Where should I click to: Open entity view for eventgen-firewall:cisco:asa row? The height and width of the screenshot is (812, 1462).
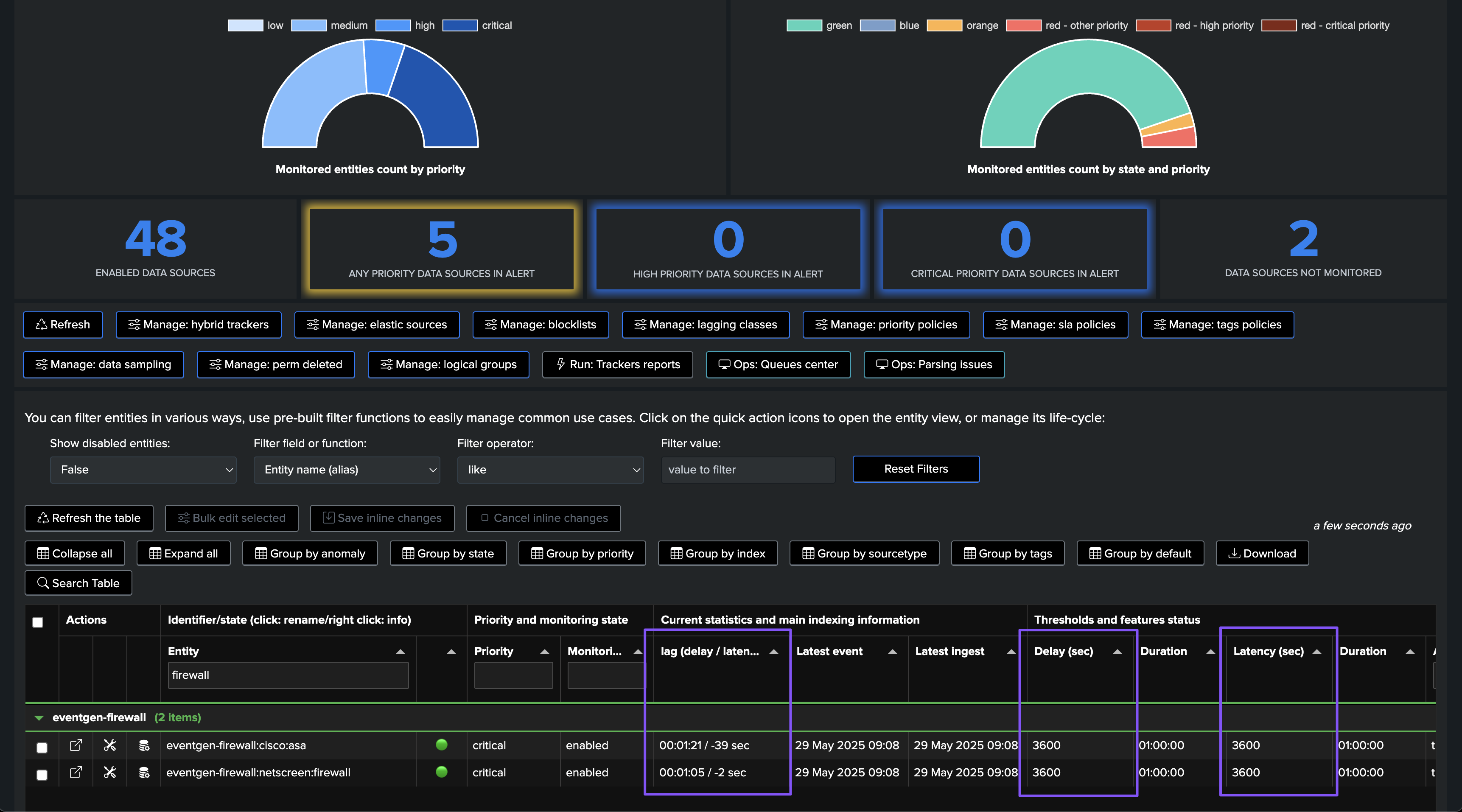76,745
